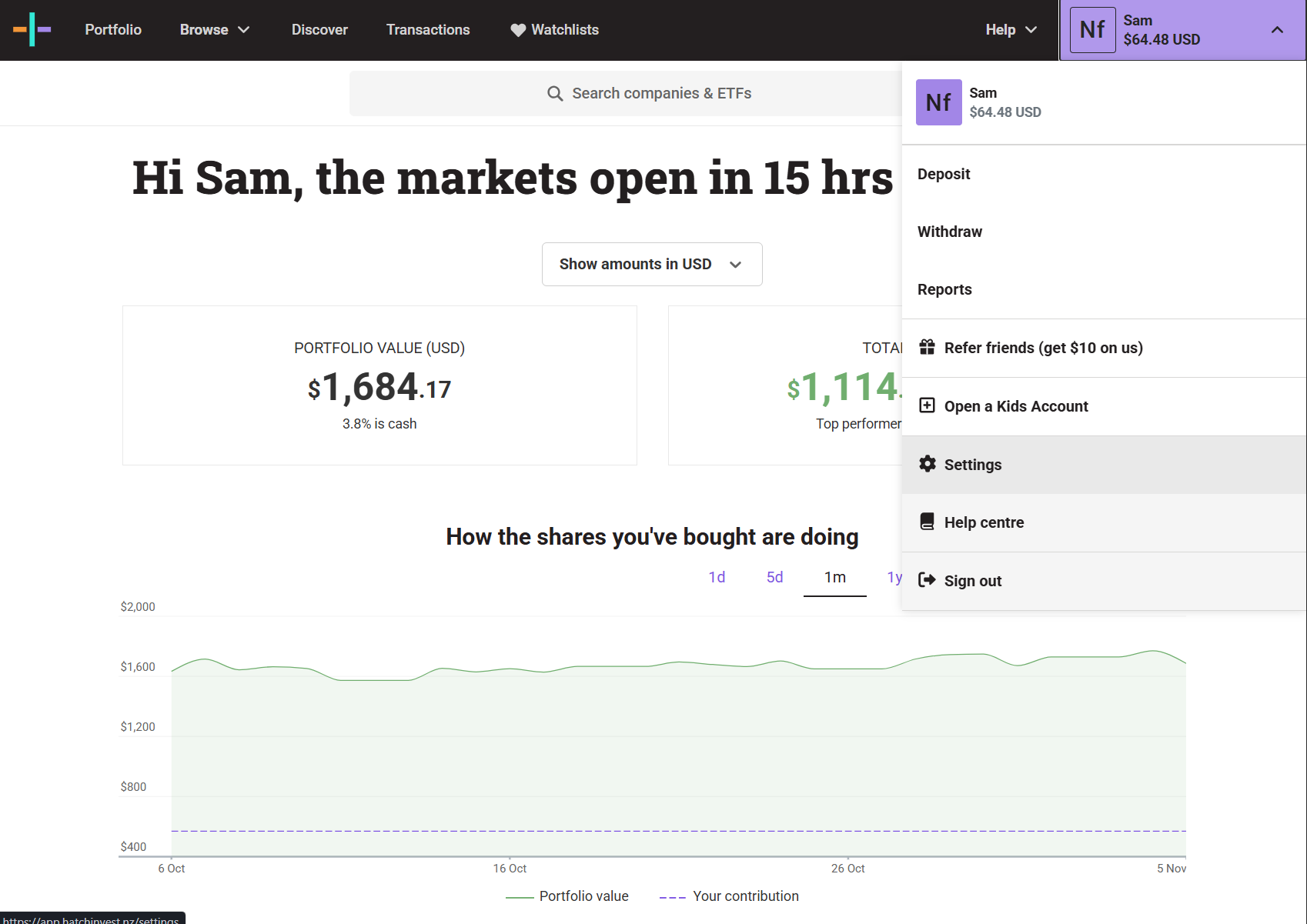The width and height of the screenshot is (1307, 924).
Task: Open Help centre from the account menu
Action: [x=1104, y=522]
